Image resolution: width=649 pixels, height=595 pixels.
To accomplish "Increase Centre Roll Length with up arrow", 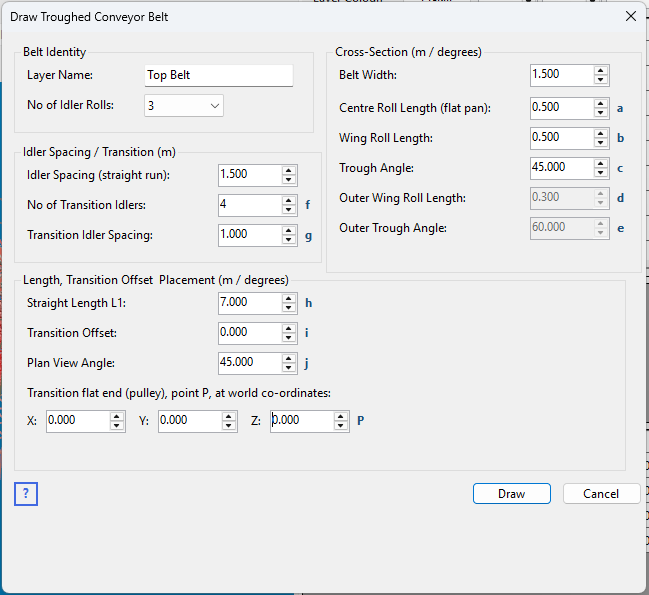I will 601,103.
